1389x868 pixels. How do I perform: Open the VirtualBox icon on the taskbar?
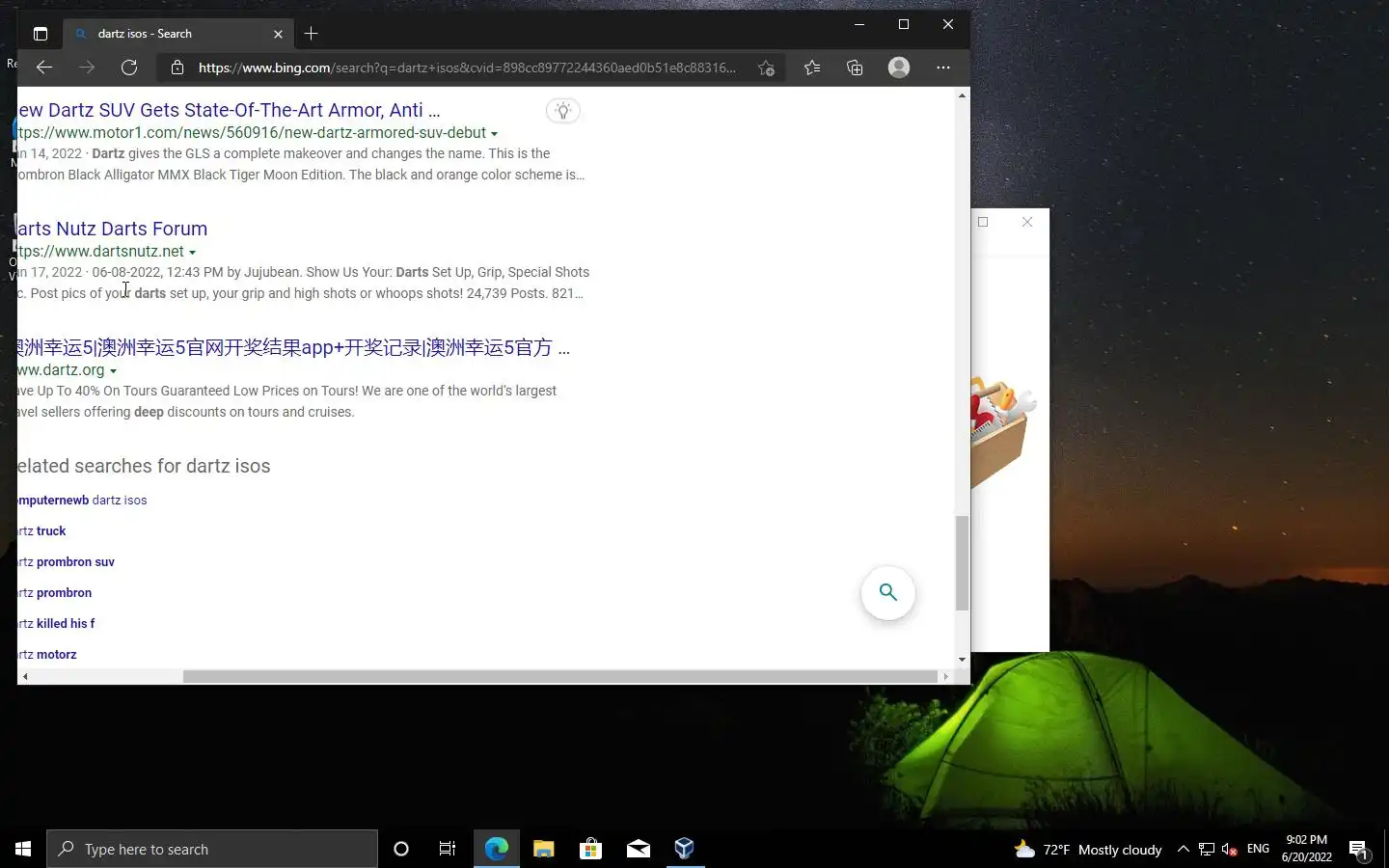click(685, 849)
